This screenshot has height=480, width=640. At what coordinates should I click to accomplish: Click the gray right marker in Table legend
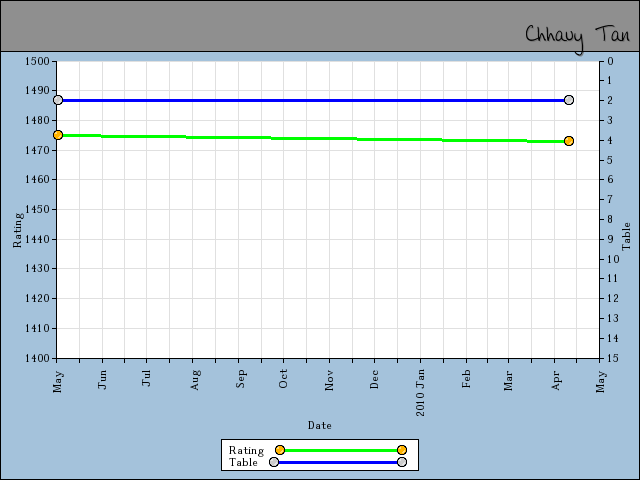click(x=402, y=462)
